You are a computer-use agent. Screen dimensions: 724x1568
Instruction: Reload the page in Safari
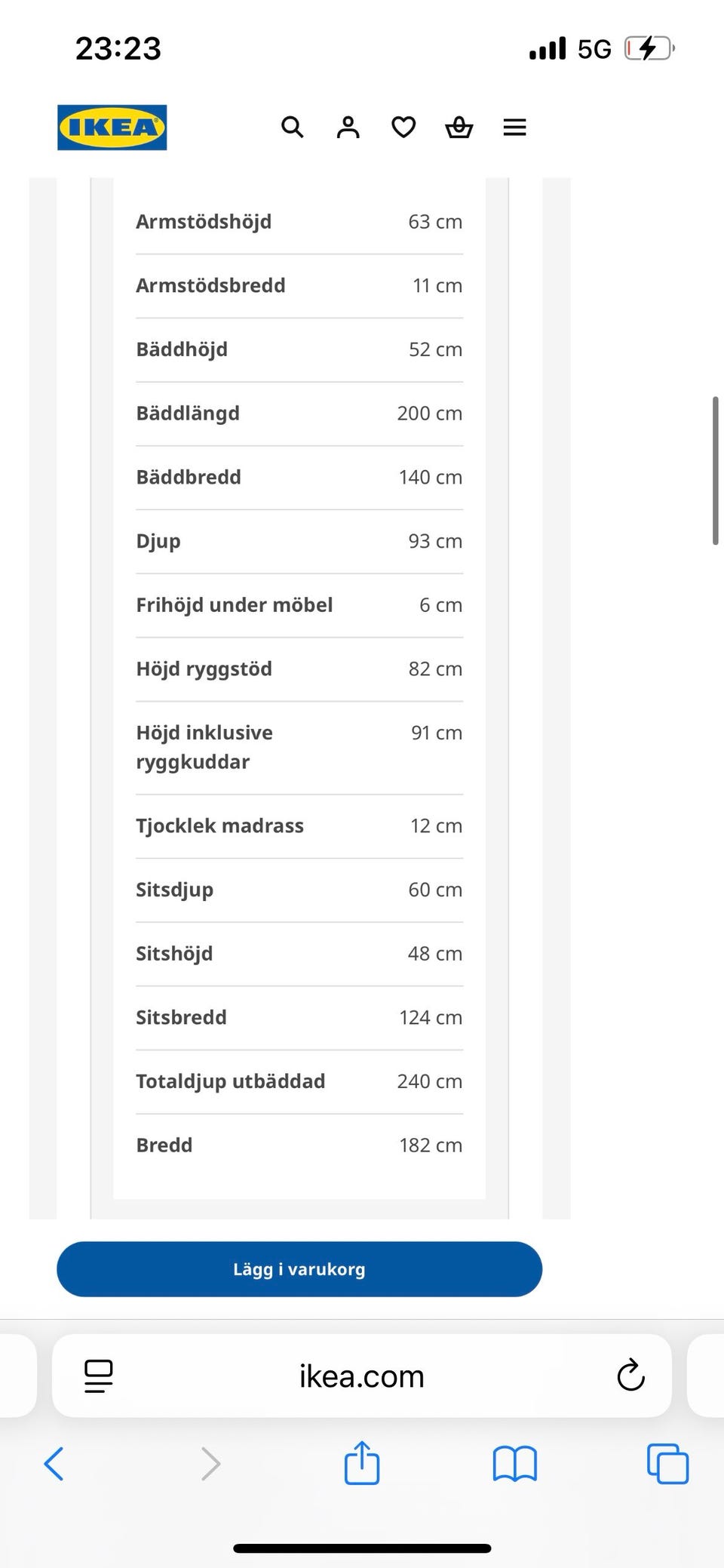pyautogui.click(x=630, y=1376)
